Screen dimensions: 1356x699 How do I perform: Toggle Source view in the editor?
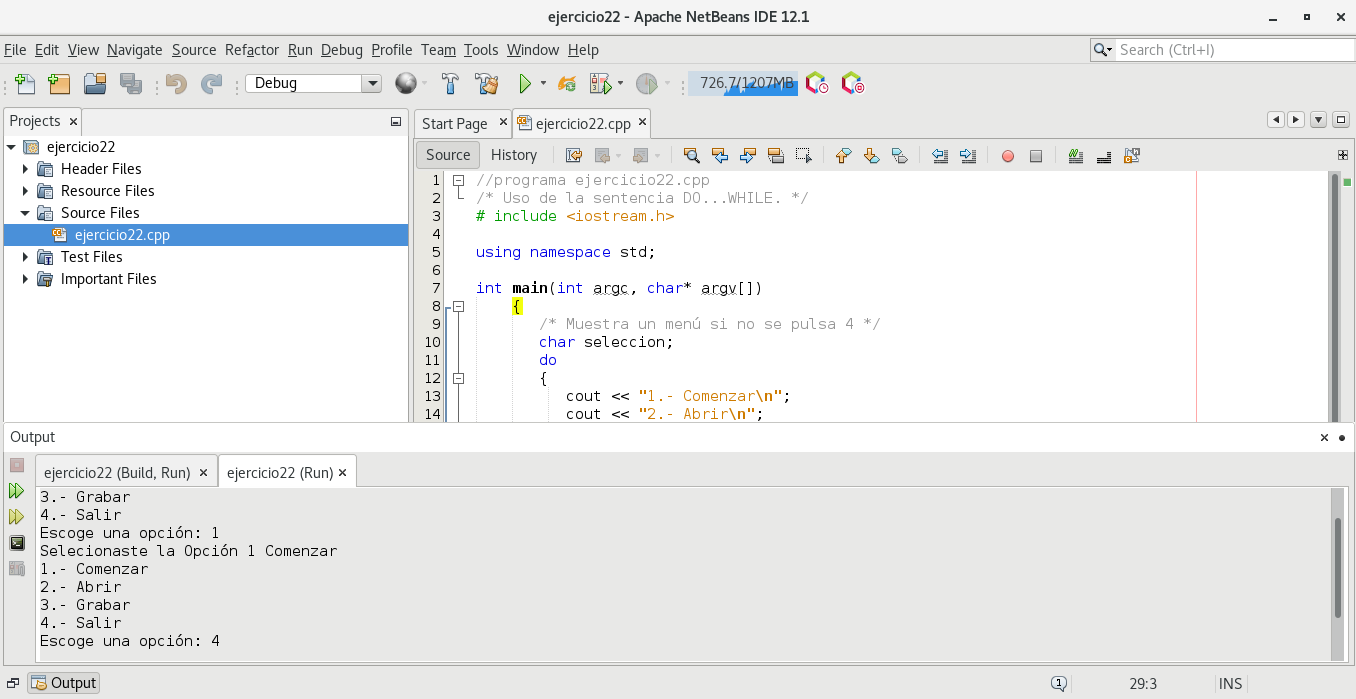tap(448, 155)
